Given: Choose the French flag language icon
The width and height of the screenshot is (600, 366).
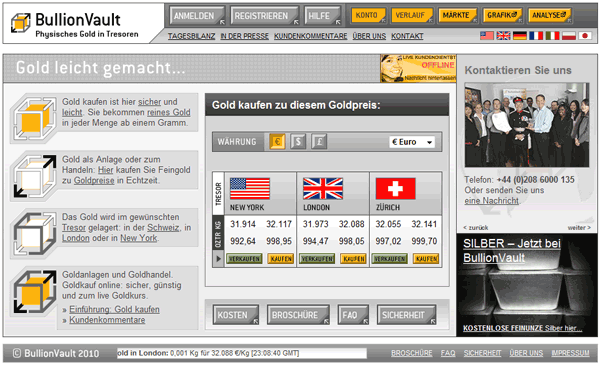Looking at the screenshot, I should (536, 36).
